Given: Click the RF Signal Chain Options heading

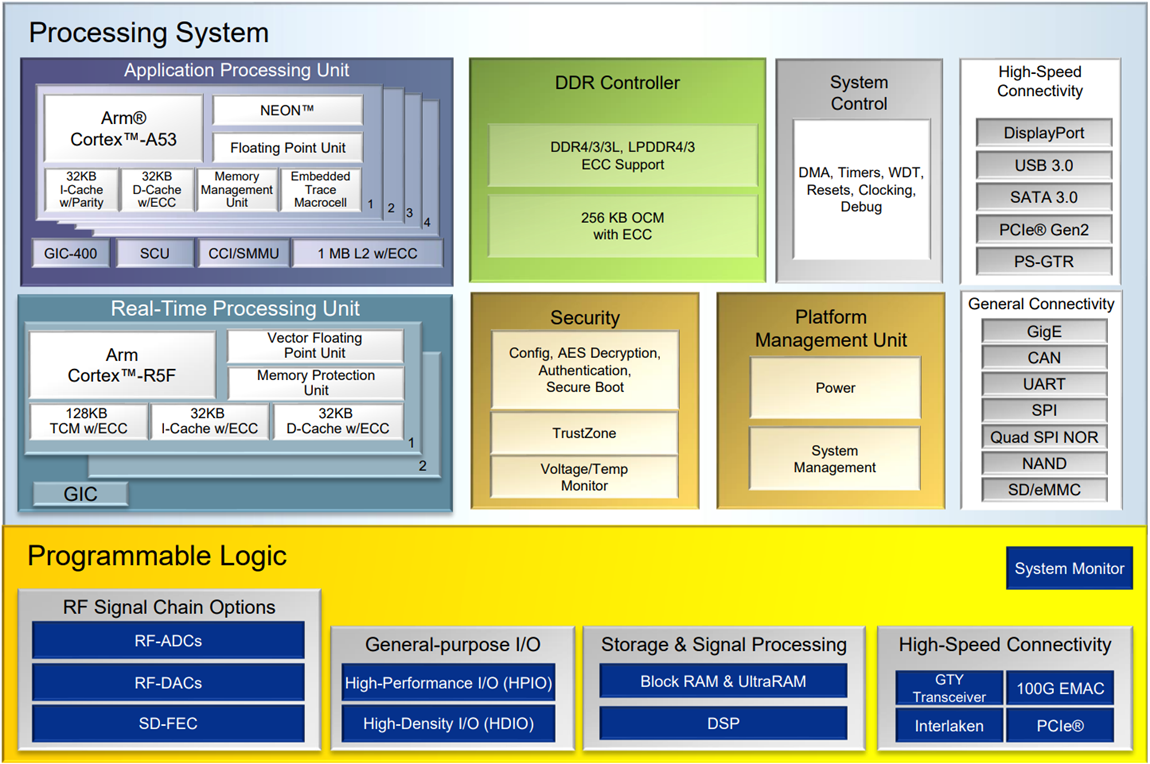Looking at the screenshot, I should (169, 607).
